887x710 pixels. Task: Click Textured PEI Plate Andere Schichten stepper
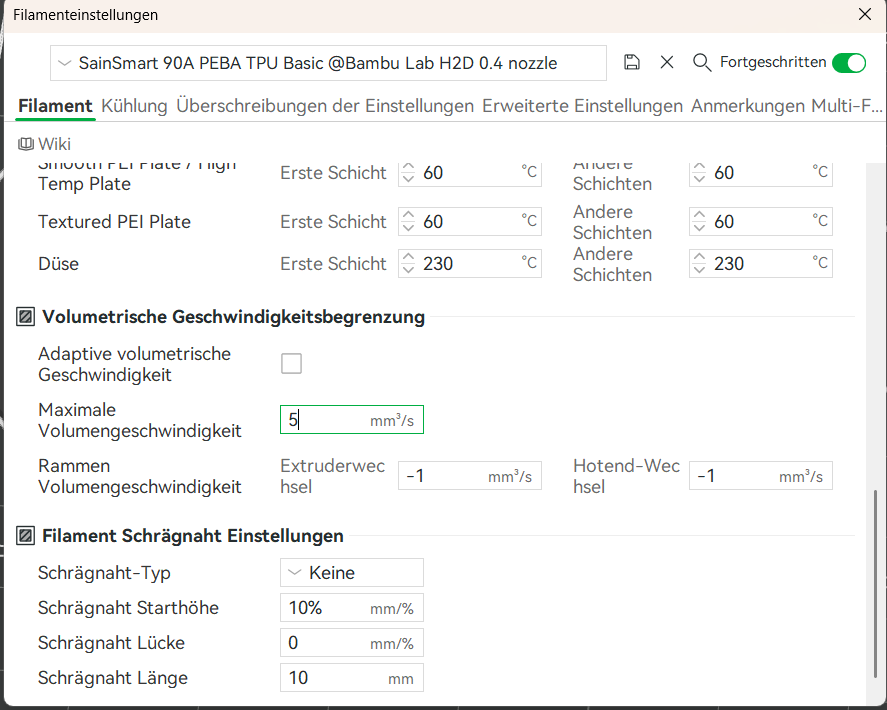point(699,222)
